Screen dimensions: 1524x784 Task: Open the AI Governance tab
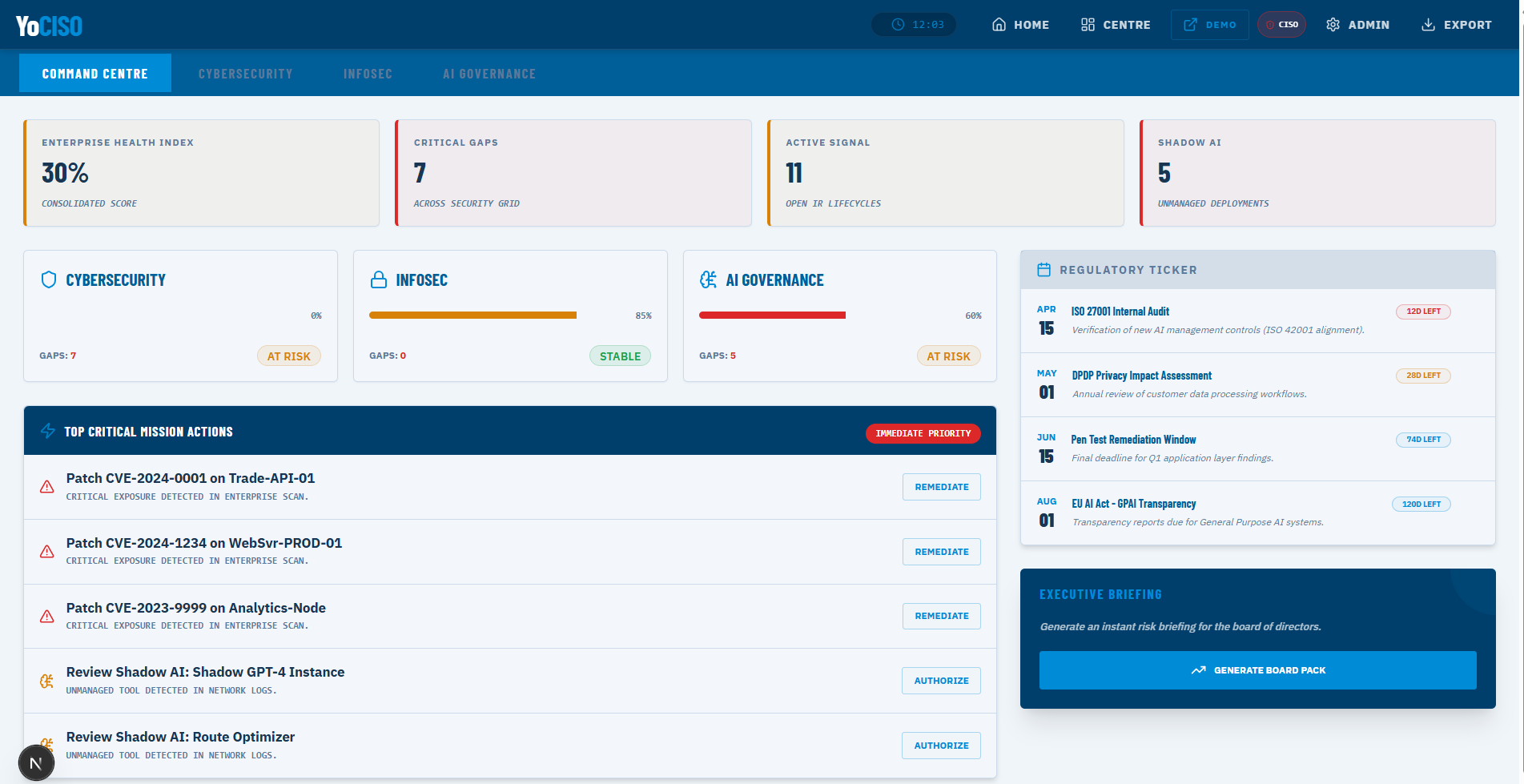click(489, 74)
